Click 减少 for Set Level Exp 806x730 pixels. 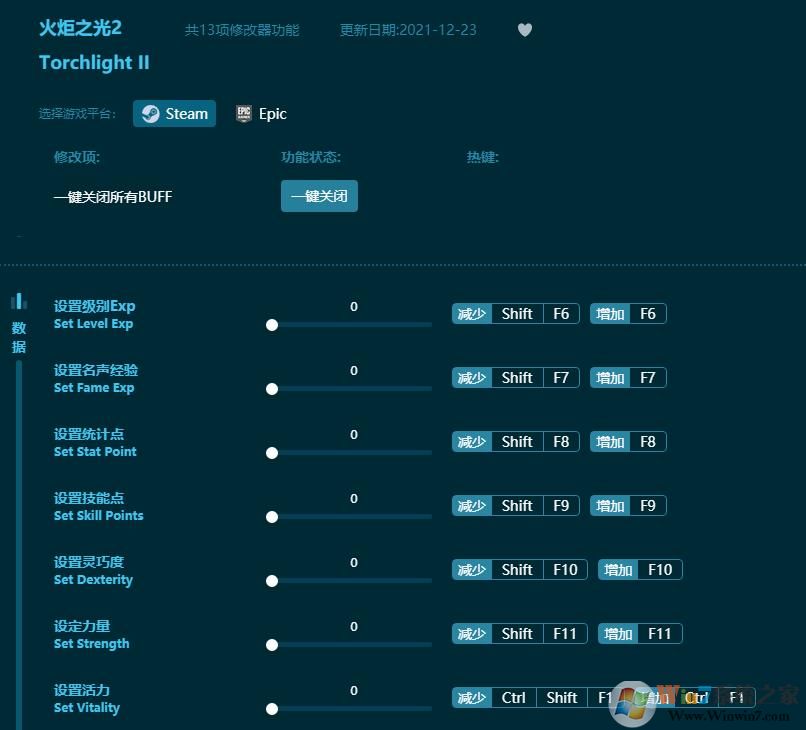coord(471,314)
